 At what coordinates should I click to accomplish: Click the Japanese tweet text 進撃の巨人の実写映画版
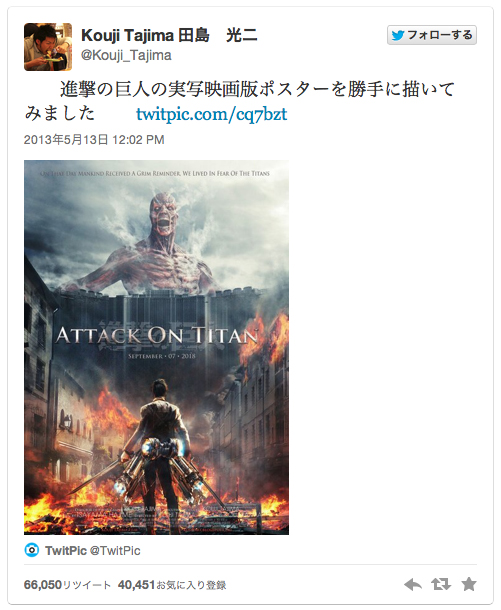pos(159,89)
